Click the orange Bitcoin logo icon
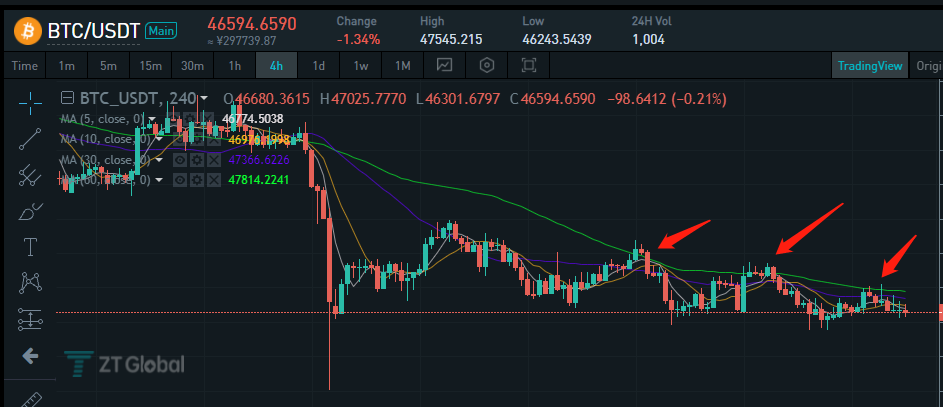This screenshot has width=943, height=407. point(28,29)
